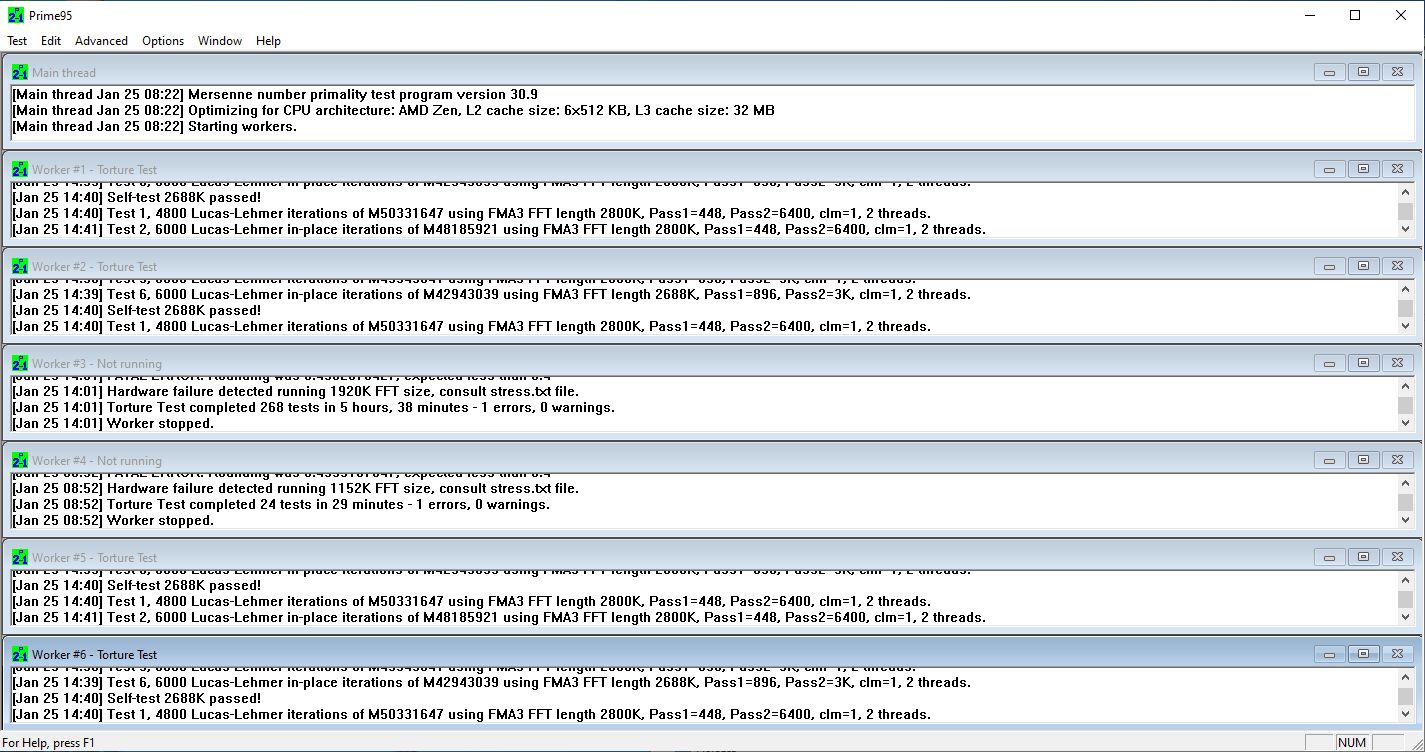Click the Worker #4 window icon
Image resolution: width=1425 pixels, height=752 pixels.
point(20,460)
